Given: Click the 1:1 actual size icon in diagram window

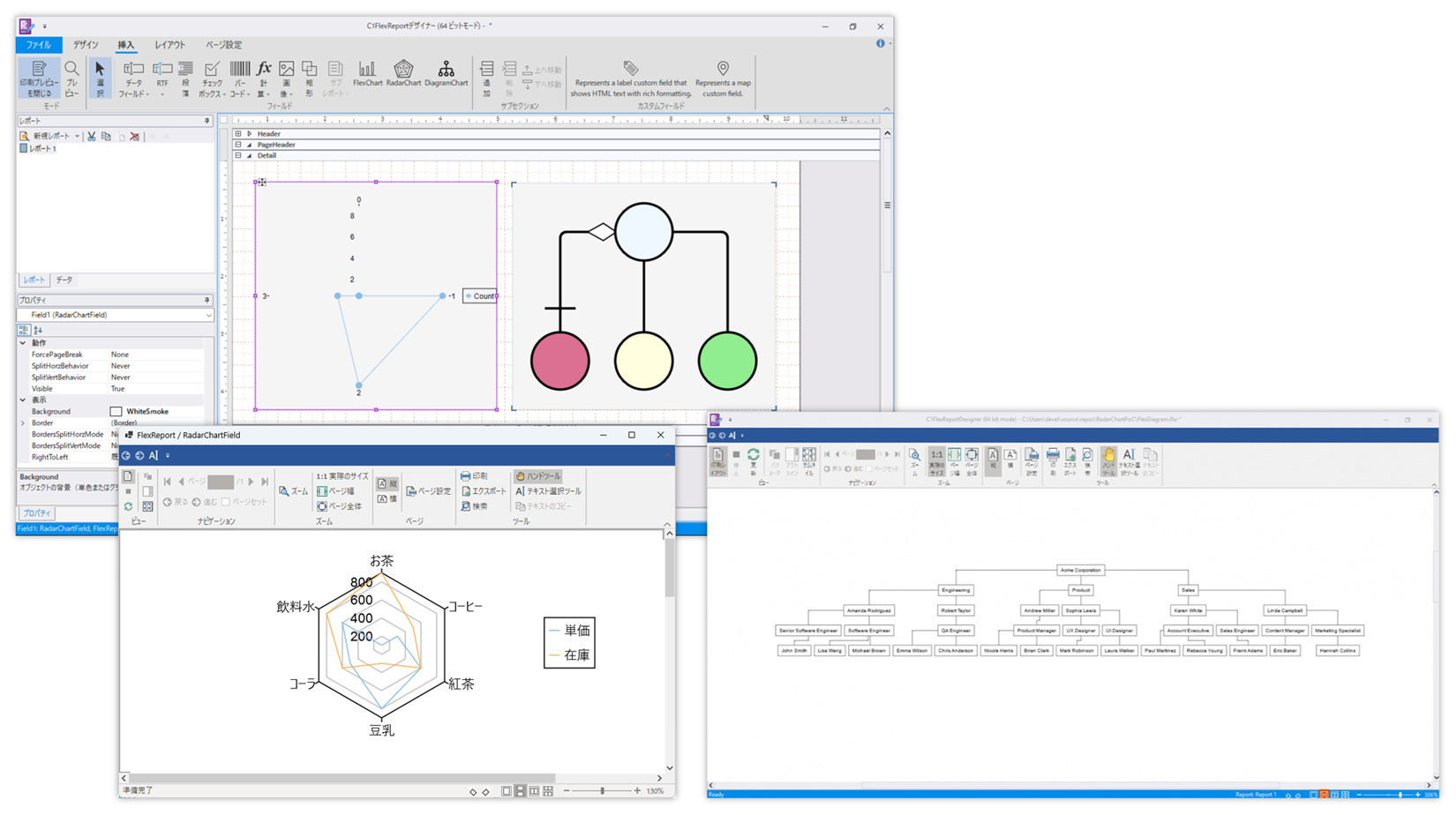Looking at the screenshot, I should coord(936,461).
